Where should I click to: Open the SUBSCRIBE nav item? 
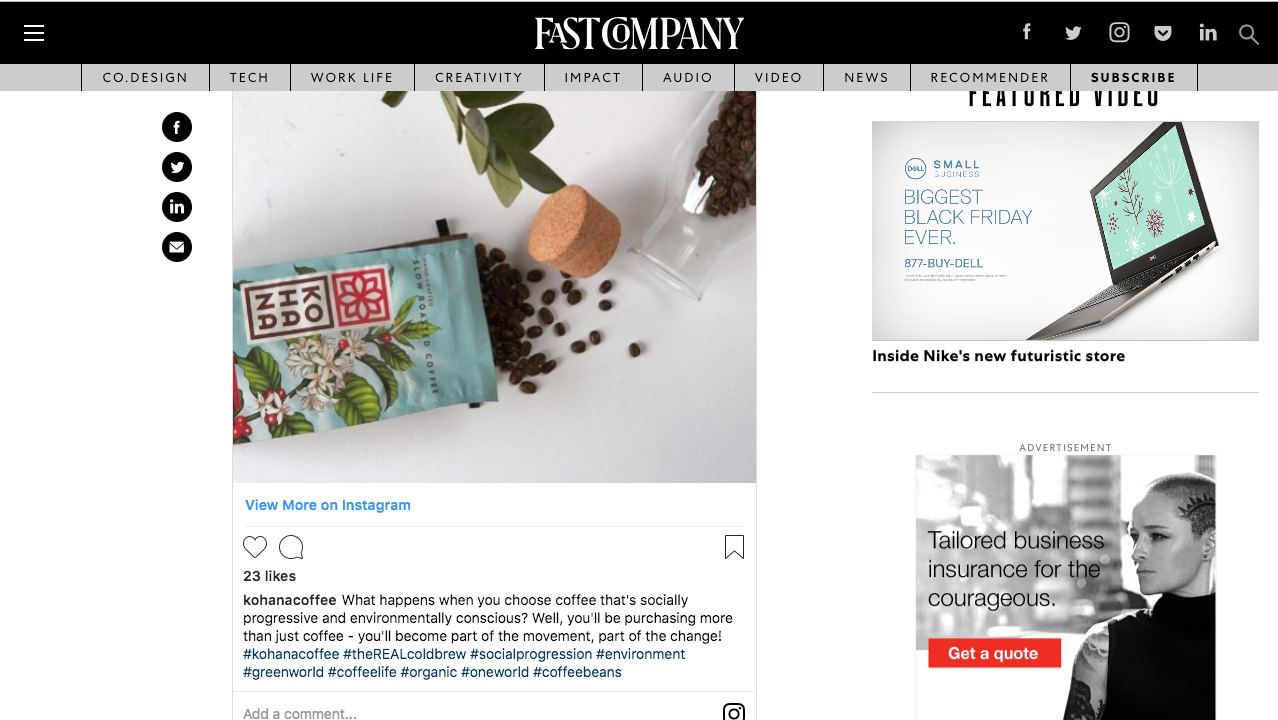[x=1133, y=77]
